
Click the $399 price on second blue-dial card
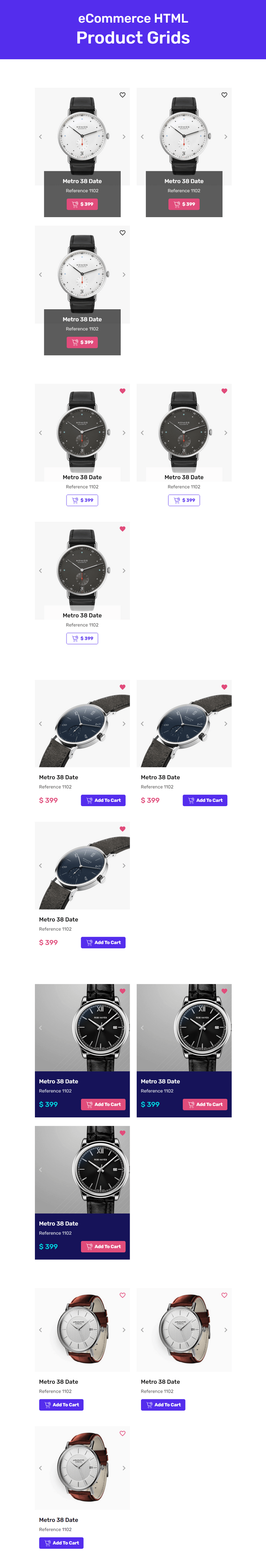150,800
